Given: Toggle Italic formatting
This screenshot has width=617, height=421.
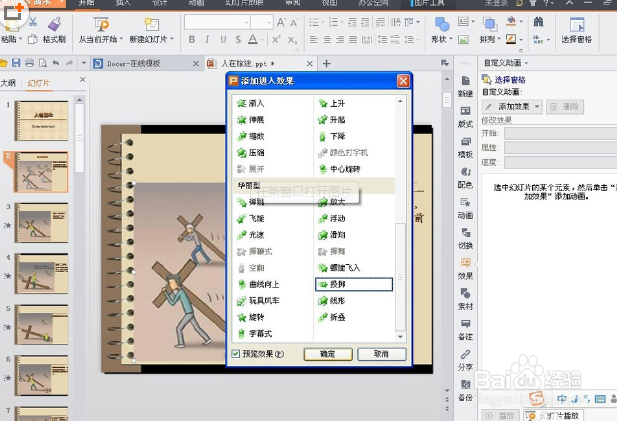Looking at the screenshot, I should click(207, 39).
